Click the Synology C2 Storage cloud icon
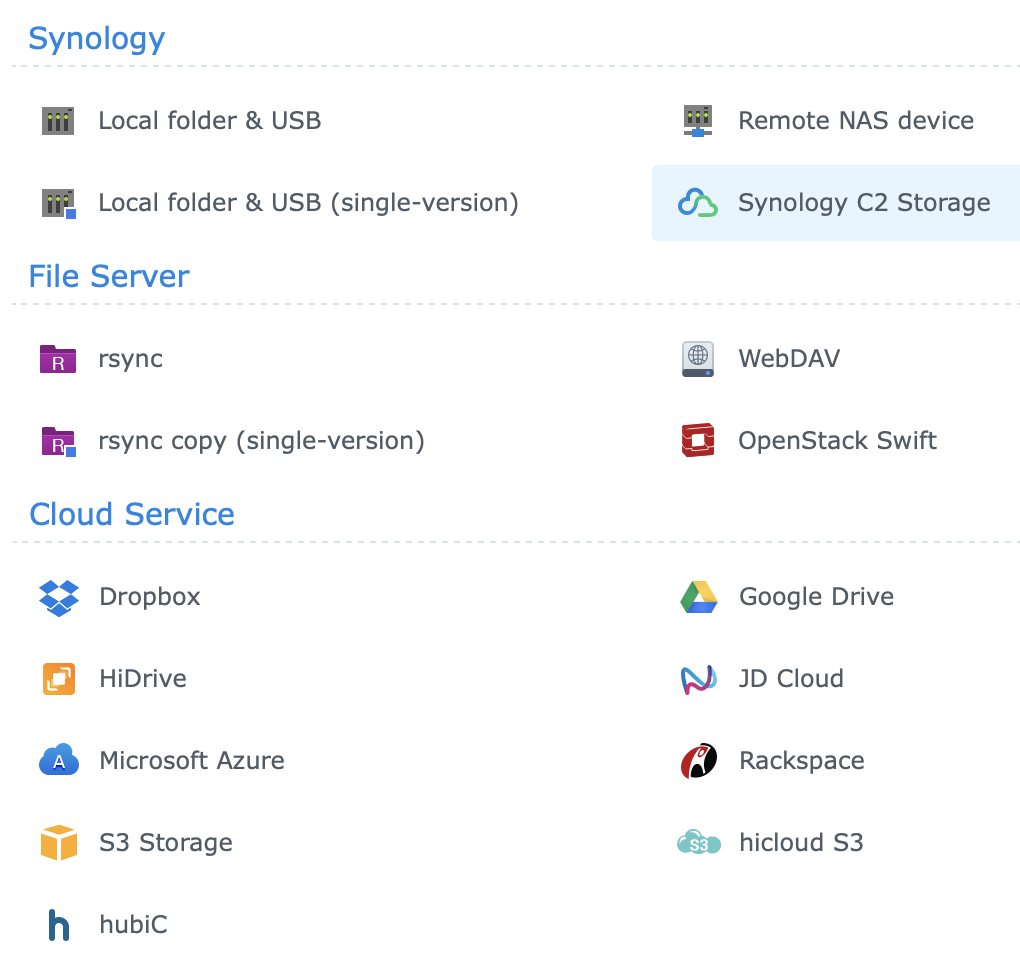1020x954 pixels. click(698, 203)
